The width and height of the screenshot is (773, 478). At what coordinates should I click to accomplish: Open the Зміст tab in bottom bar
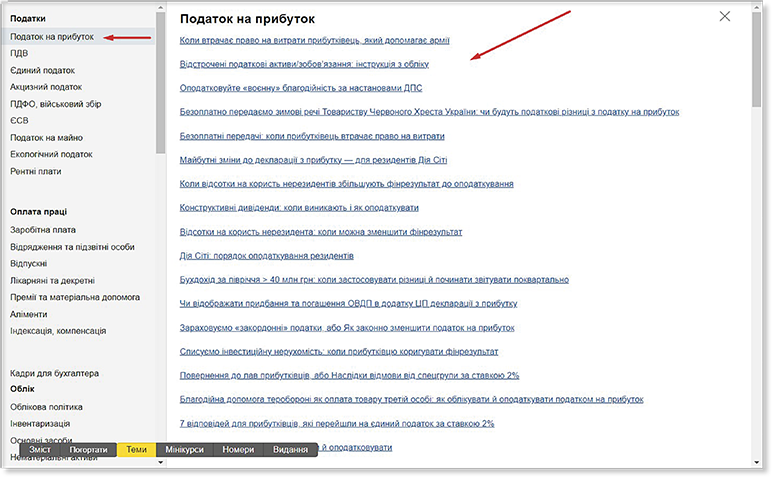point(40,450)
